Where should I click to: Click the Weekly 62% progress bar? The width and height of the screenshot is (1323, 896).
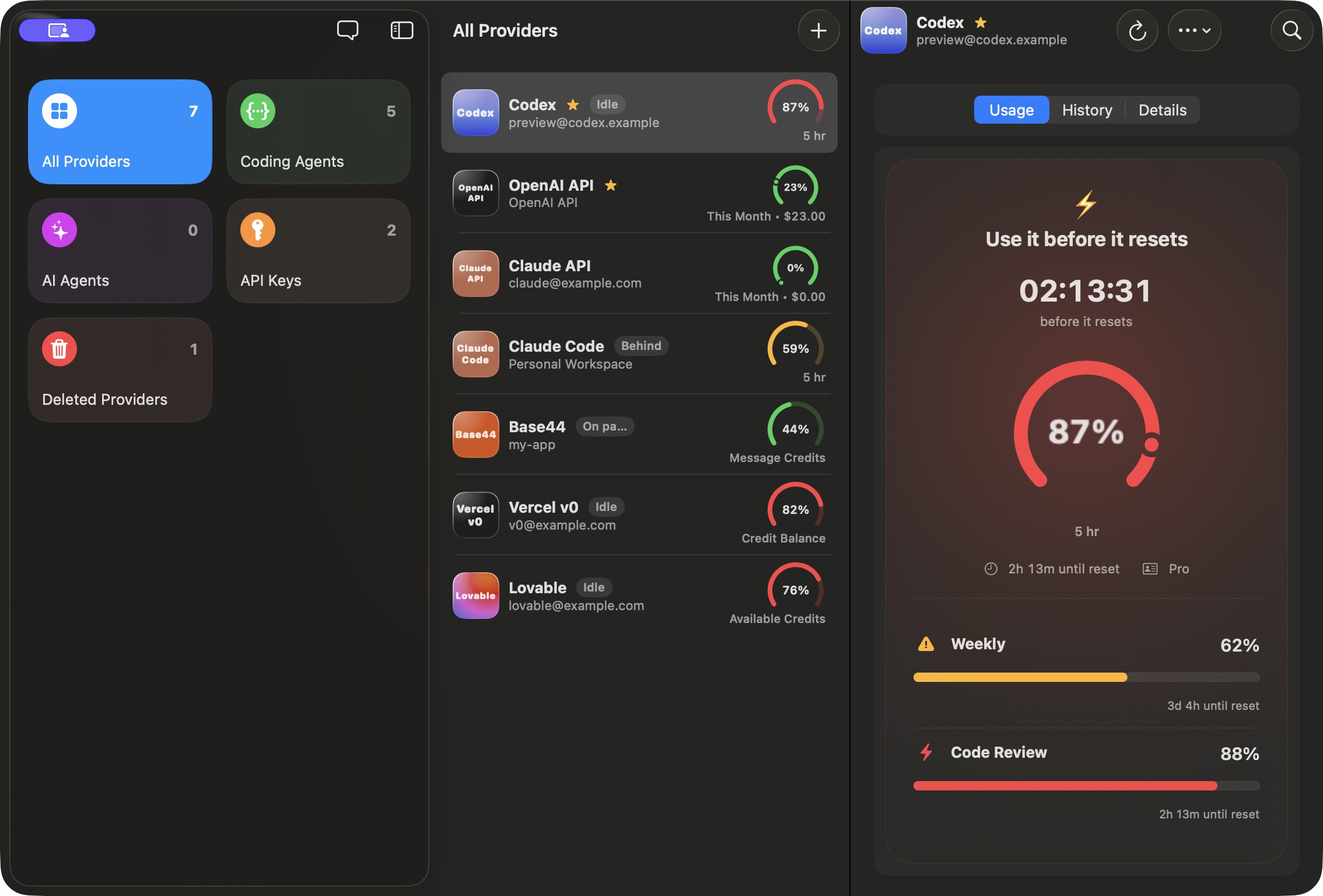pyautogui.click(x=1086, y=677)
